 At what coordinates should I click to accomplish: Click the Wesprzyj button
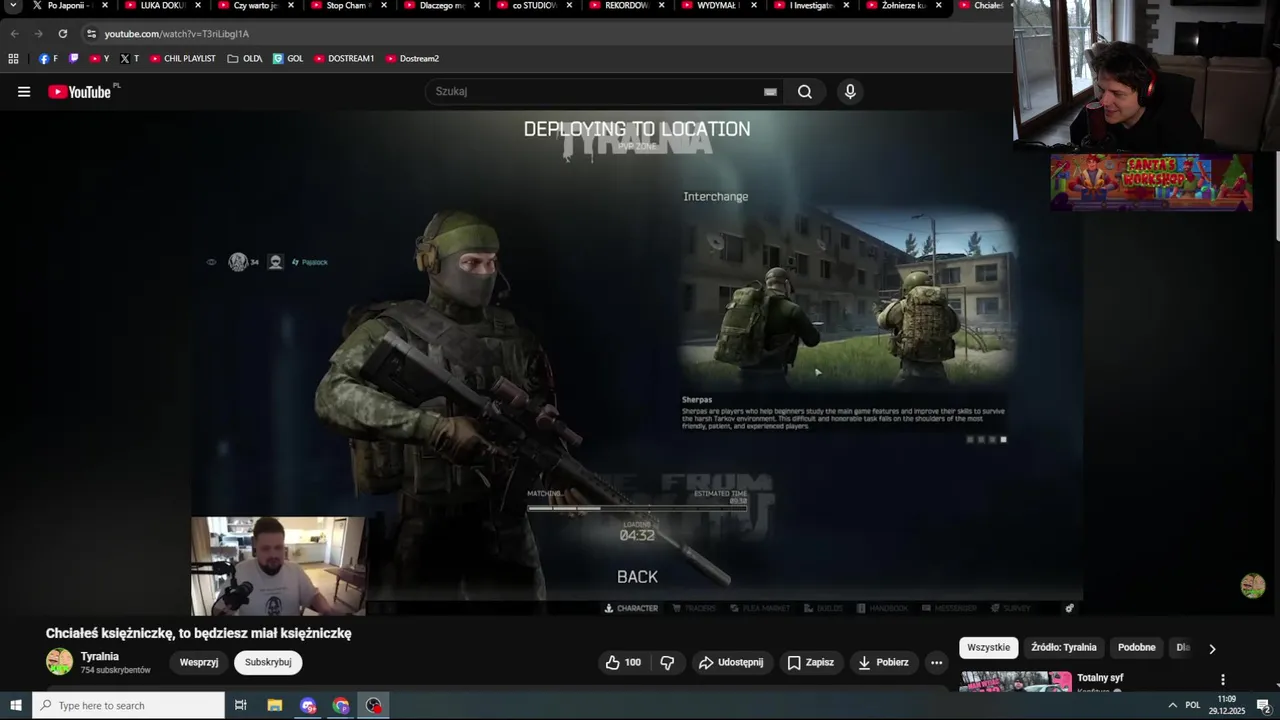199,662
